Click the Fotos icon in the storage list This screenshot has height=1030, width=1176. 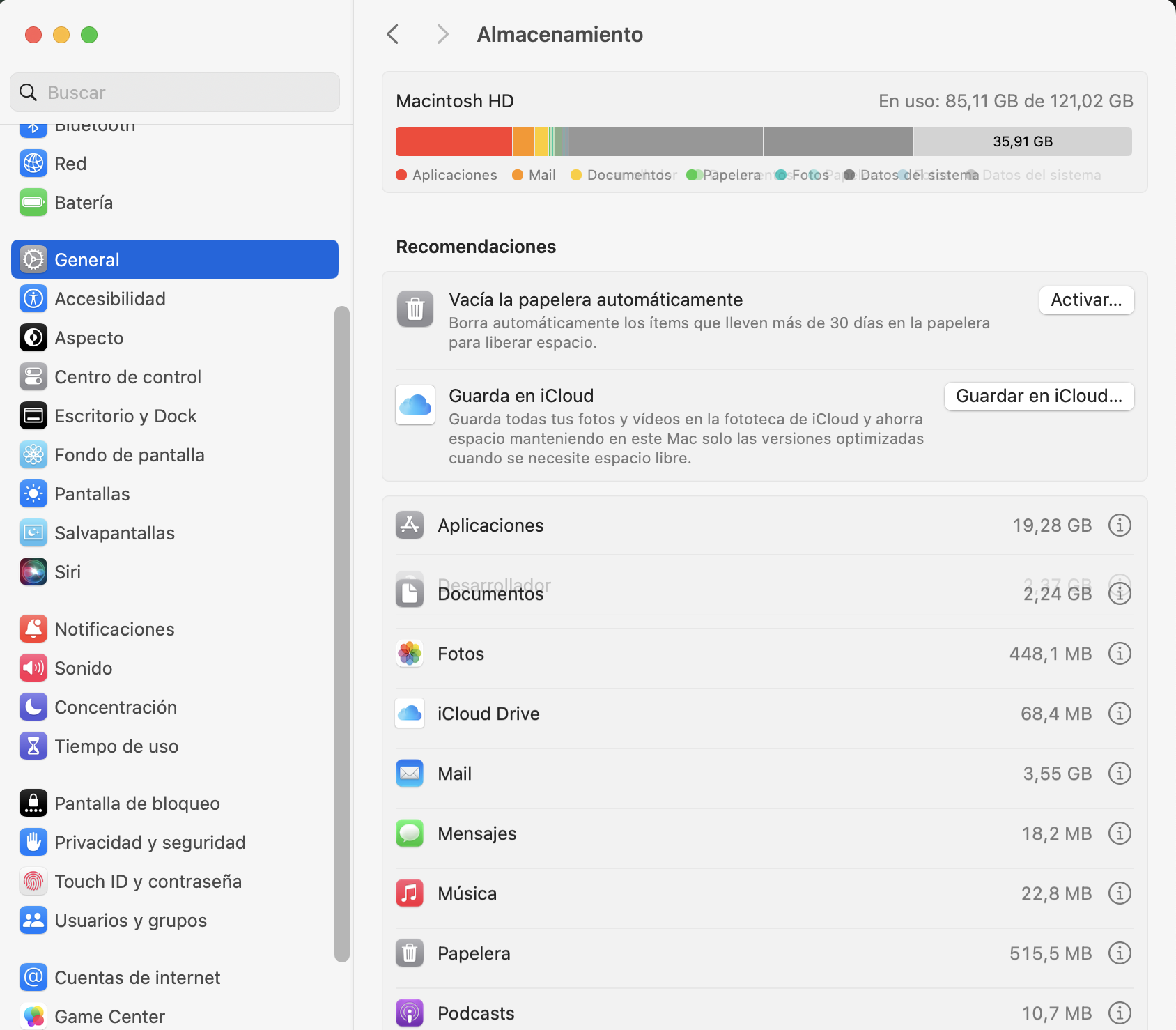click(x=410, y=653)
